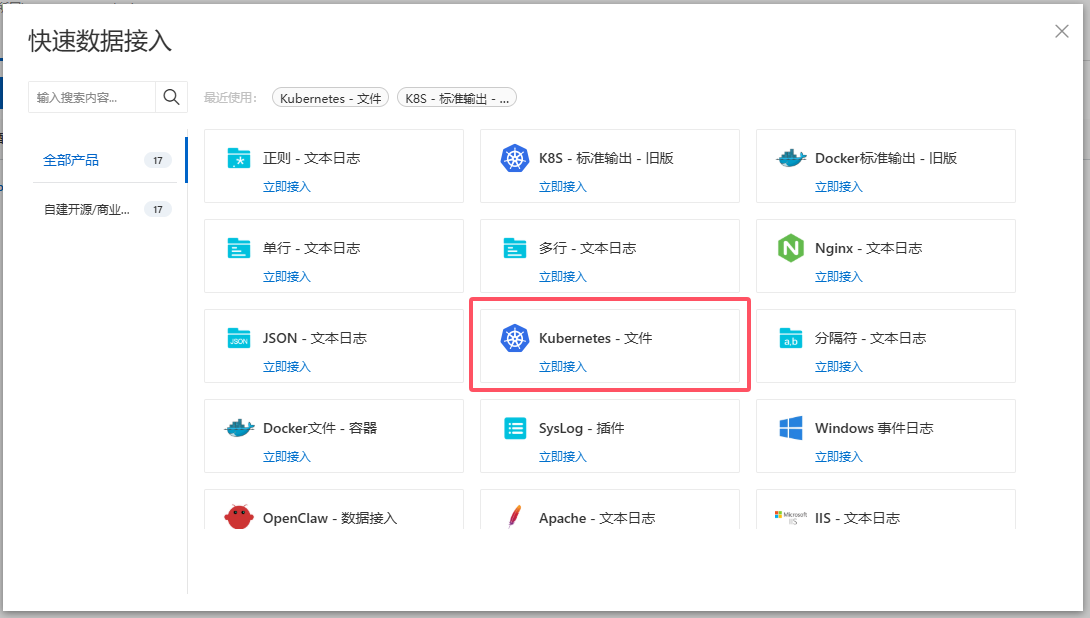Screen dimensions: 1090x618
Task: Click the IIS - 文本日志 title
Action: 857,518
